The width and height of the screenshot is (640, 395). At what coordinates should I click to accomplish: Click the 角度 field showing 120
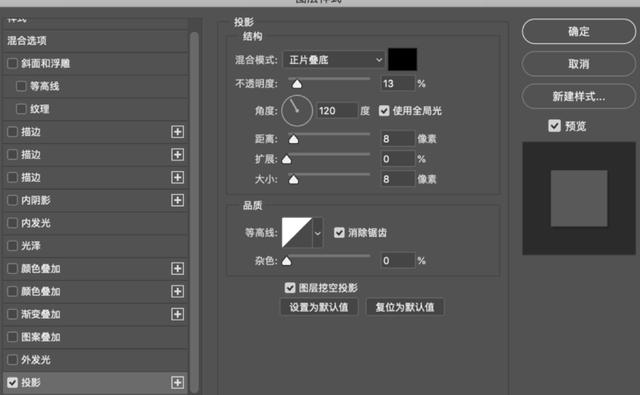pos(337,111)
